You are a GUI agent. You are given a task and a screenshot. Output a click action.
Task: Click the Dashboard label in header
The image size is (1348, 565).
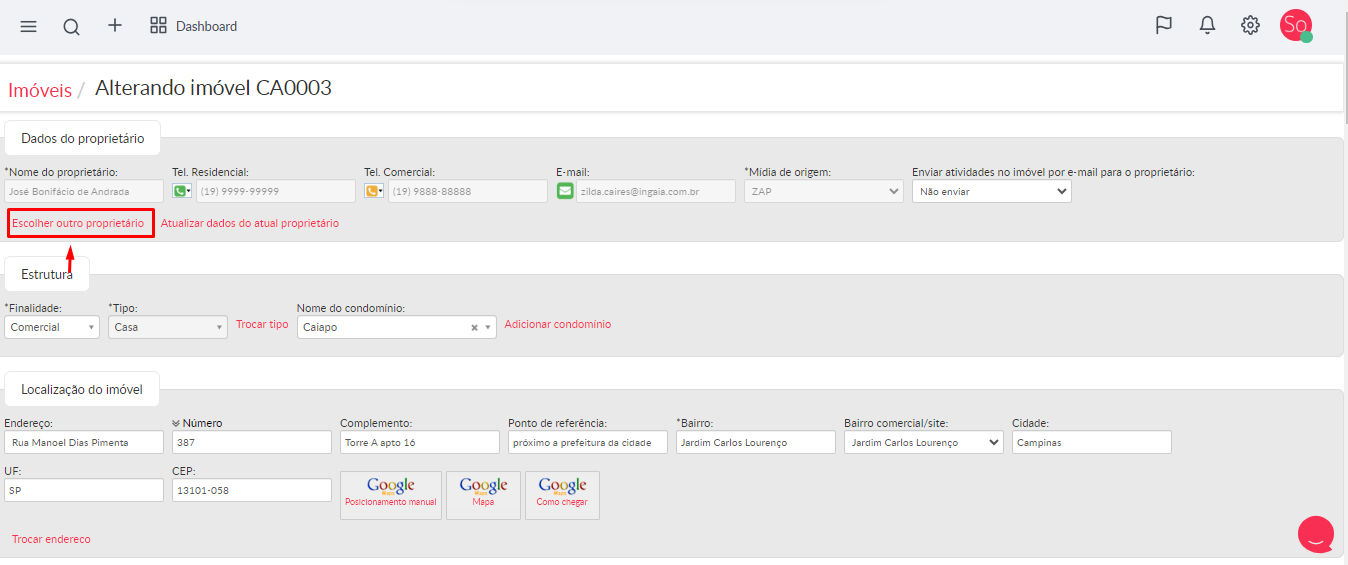207,26
